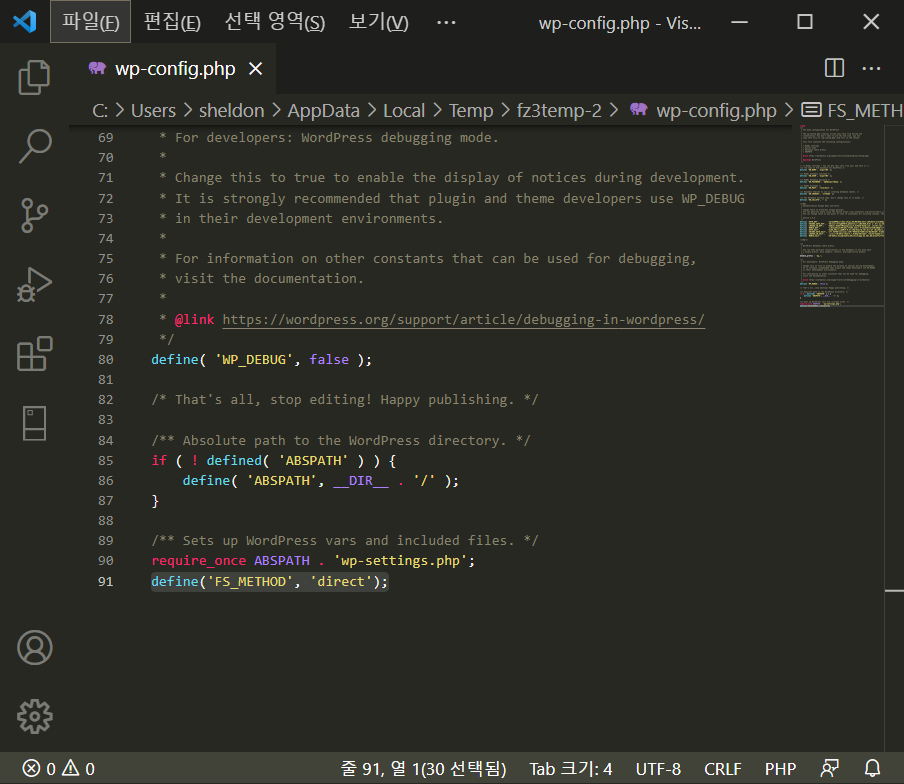904x784 pixels.
Task: Open the Search view in the activity bar
Action: (35, 146)
